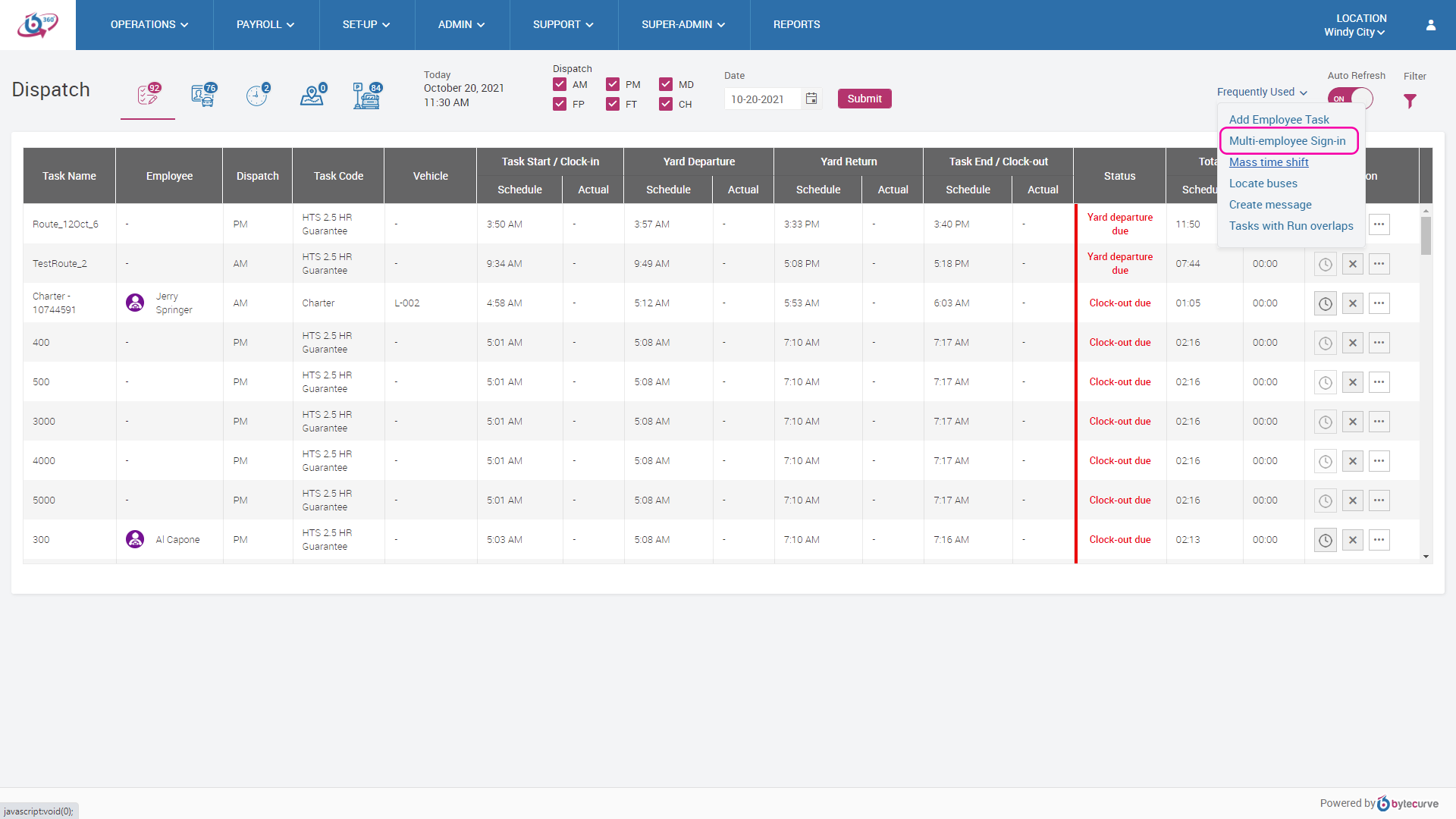Open the Windy City location dropdown
1456x819 pixels.
[1354, 32]
